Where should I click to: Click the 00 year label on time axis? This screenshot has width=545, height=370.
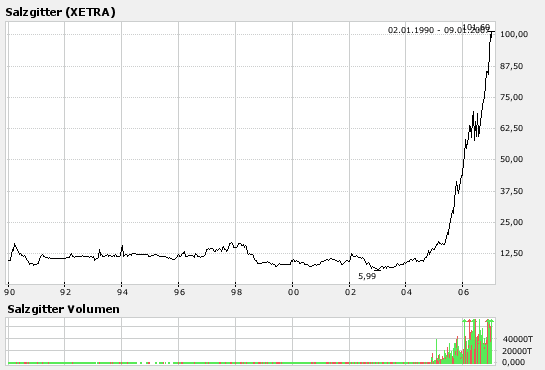click(293, 292)
